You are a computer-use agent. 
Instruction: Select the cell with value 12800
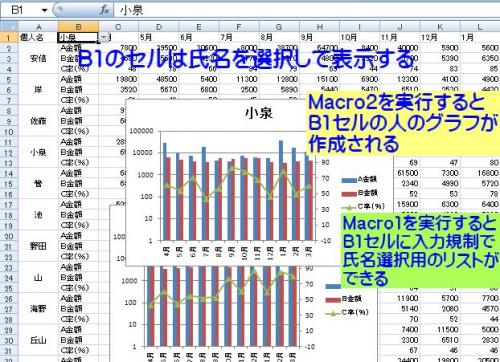point(279,79)
